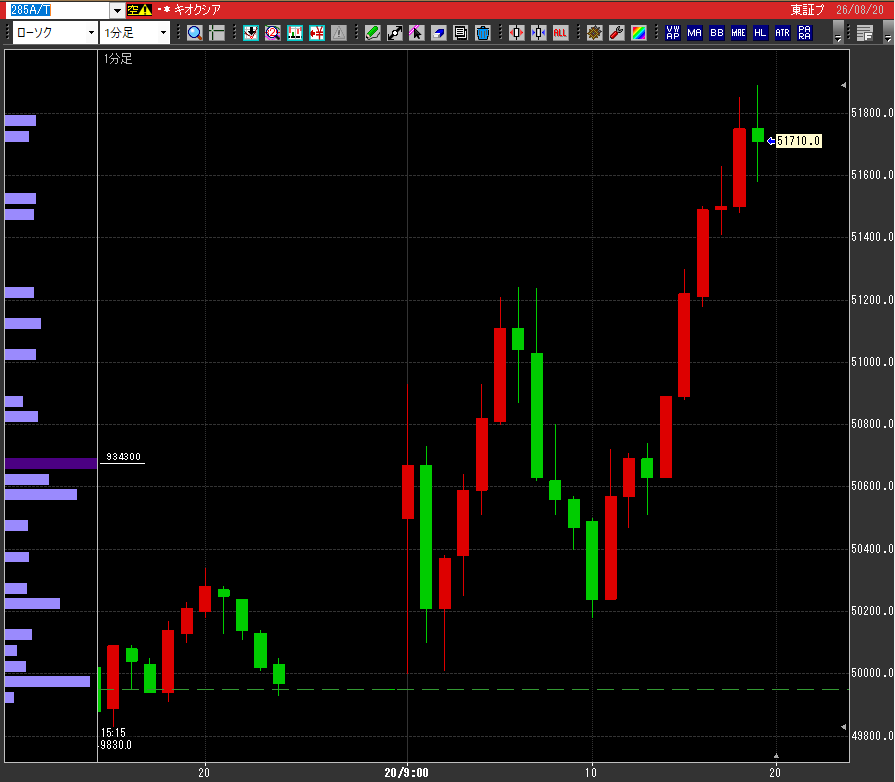
Task: Click the 1分足 chart caption label
Action: (x=118, y=59)
